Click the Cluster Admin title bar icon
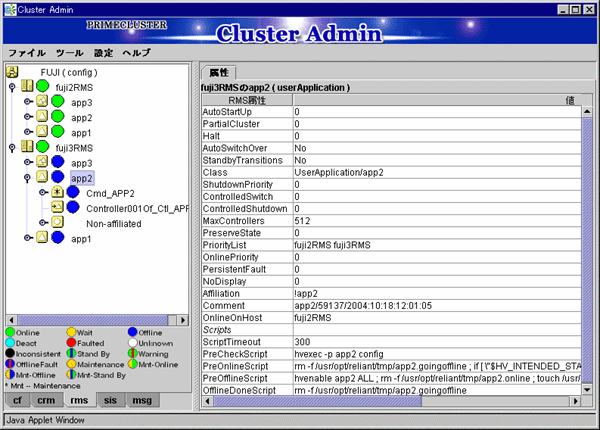600x430 pixels. [x=10, y=10]
